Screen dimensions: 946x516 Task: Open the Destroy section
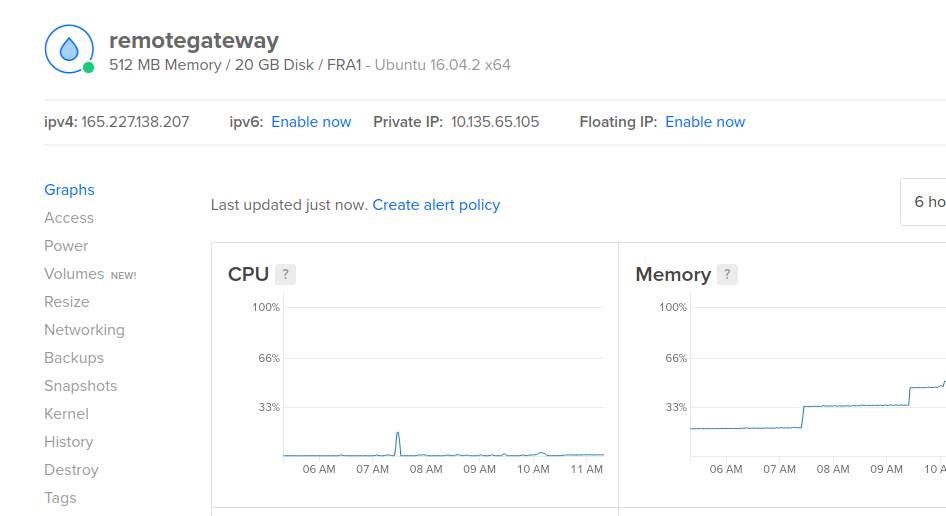click(x=71, y=470)
